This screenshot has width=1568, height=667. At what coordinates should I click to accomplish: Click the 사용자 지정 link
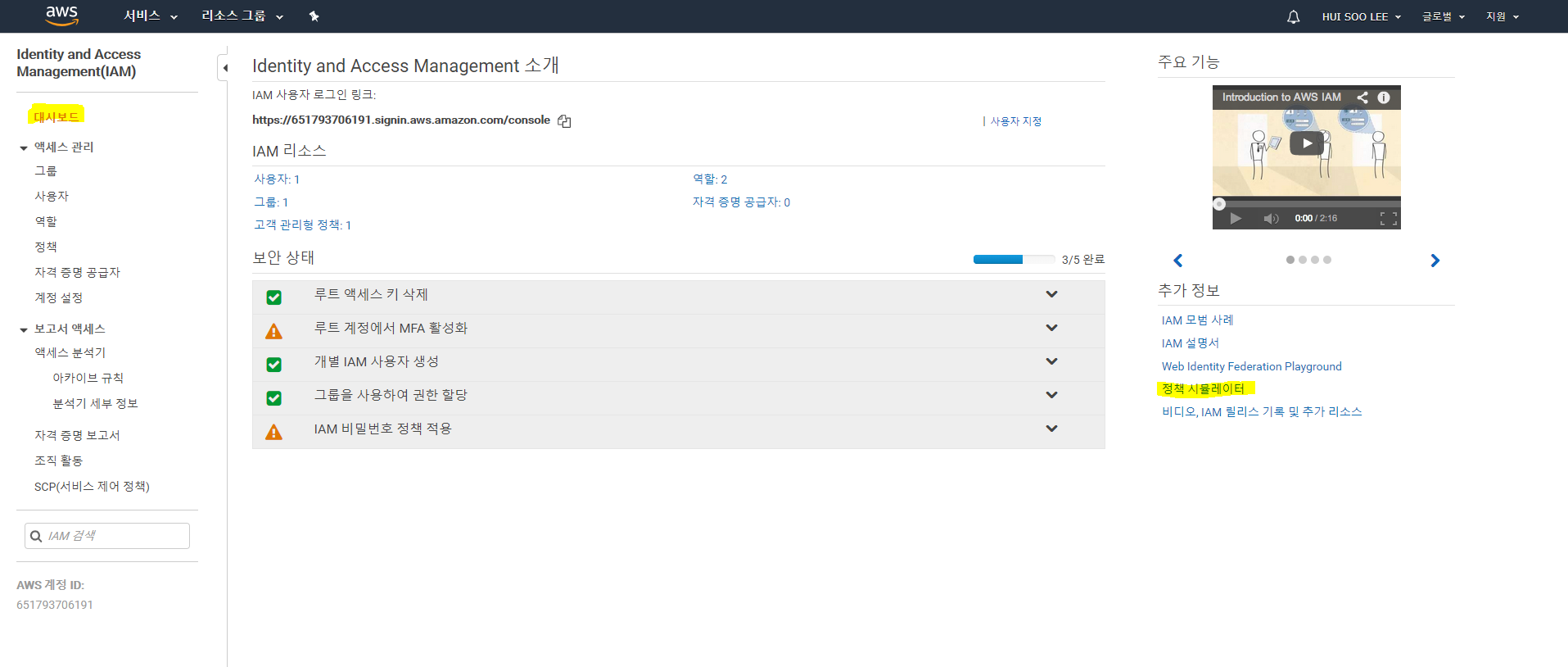[x=1016, y=121]
